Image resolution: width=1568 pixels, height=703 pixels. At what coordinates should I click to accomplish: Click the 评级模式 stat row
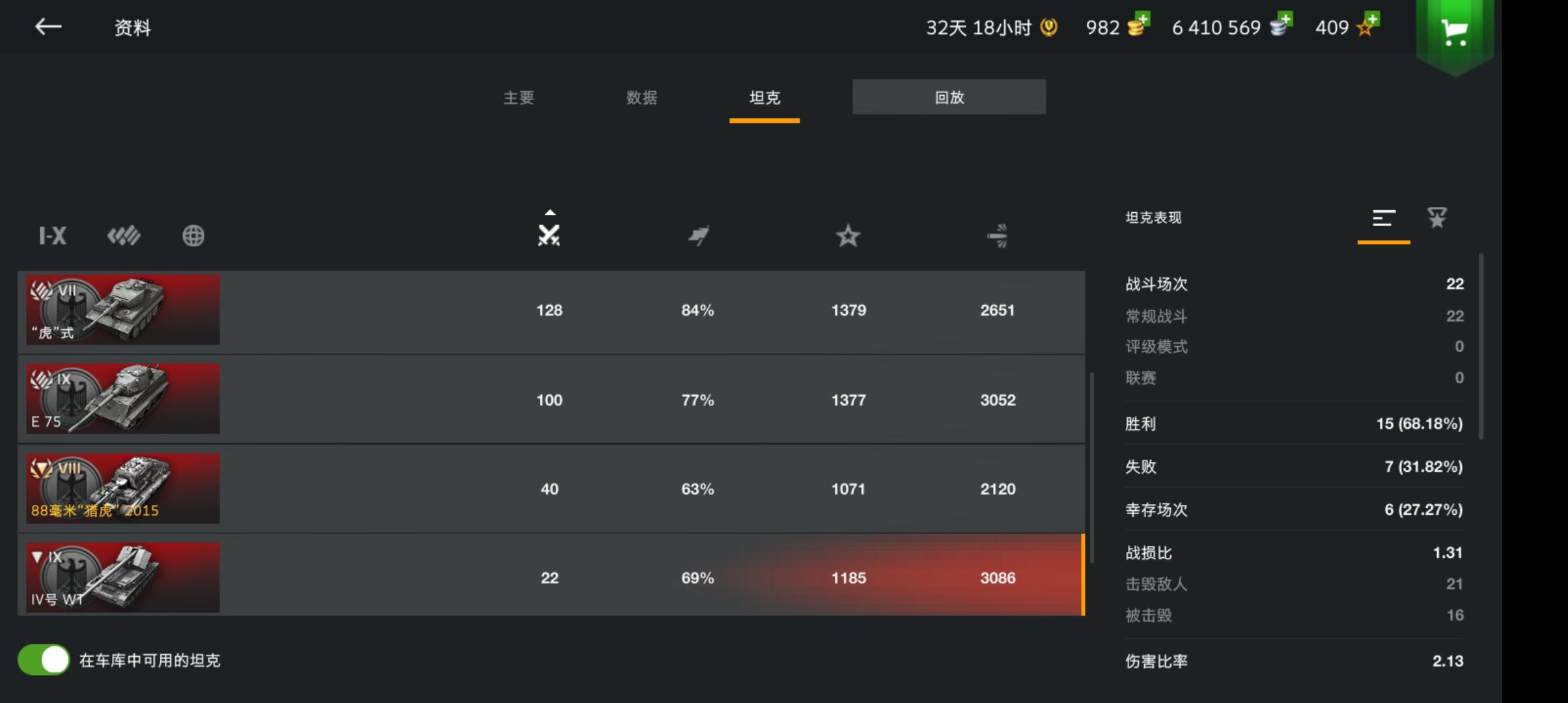(1295, 347)
